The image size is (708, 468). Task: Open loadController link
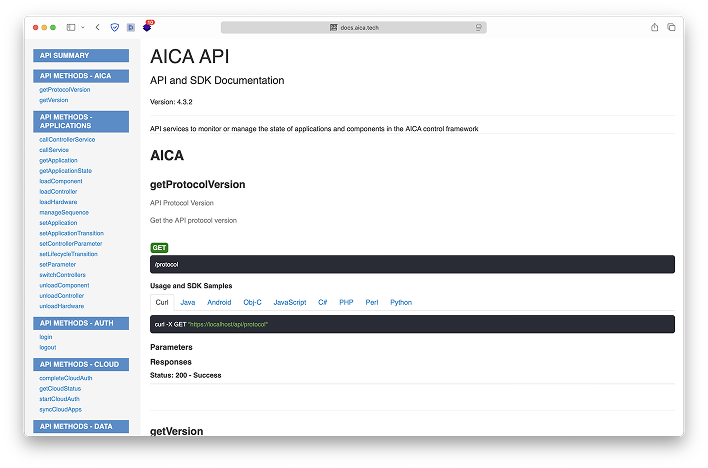[58, 192]
